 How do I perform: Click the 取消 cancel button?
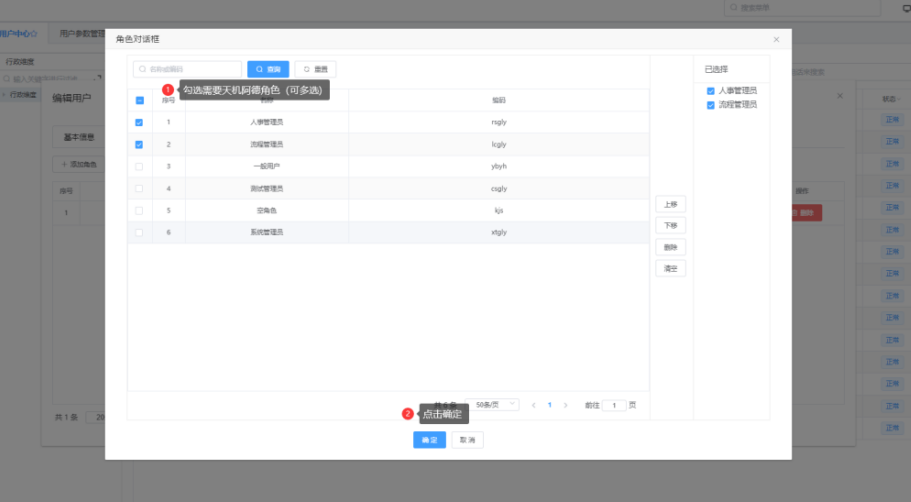[467, 440]
